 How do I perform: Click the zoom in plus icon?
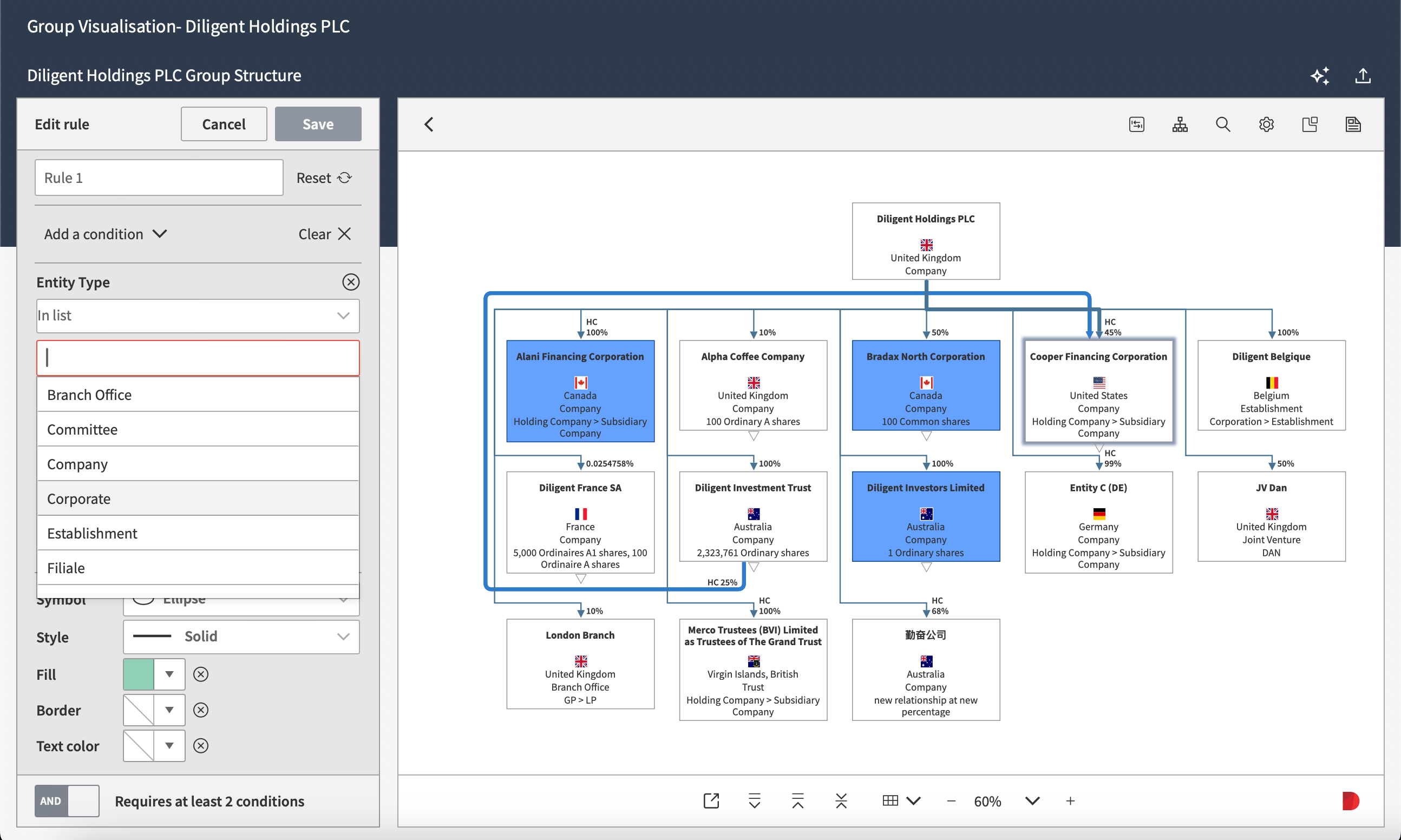coord(1070,800)
